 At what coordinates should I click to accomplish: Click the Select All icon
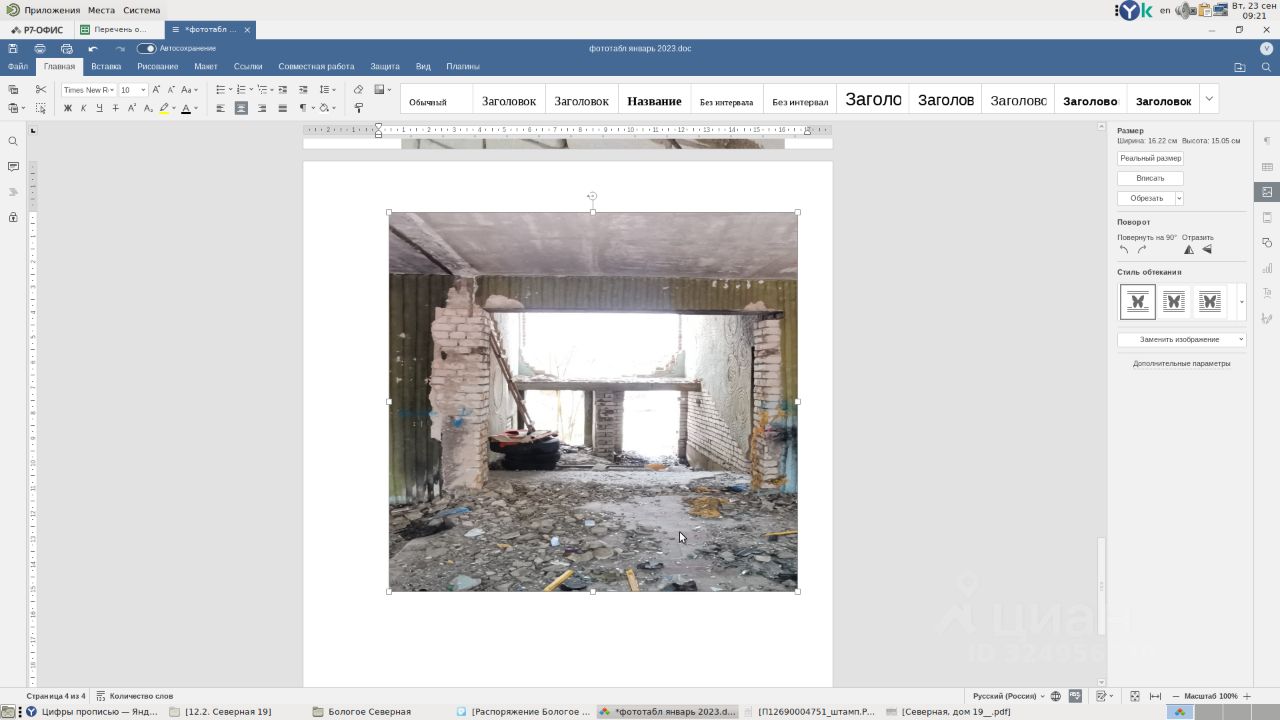pos(41,108)
